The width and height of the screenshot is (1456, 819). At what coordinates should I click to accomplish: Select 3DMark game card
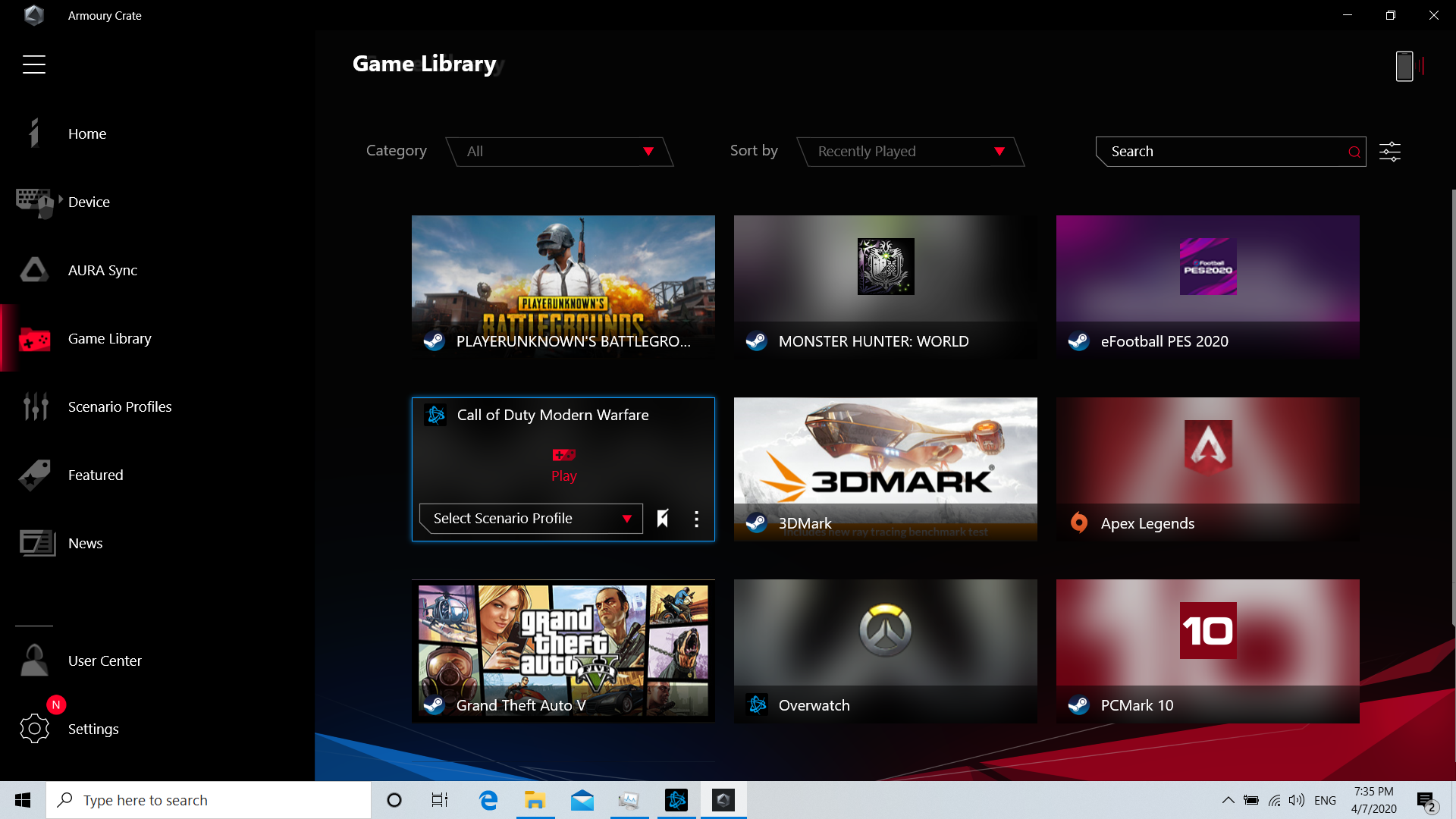886,469
